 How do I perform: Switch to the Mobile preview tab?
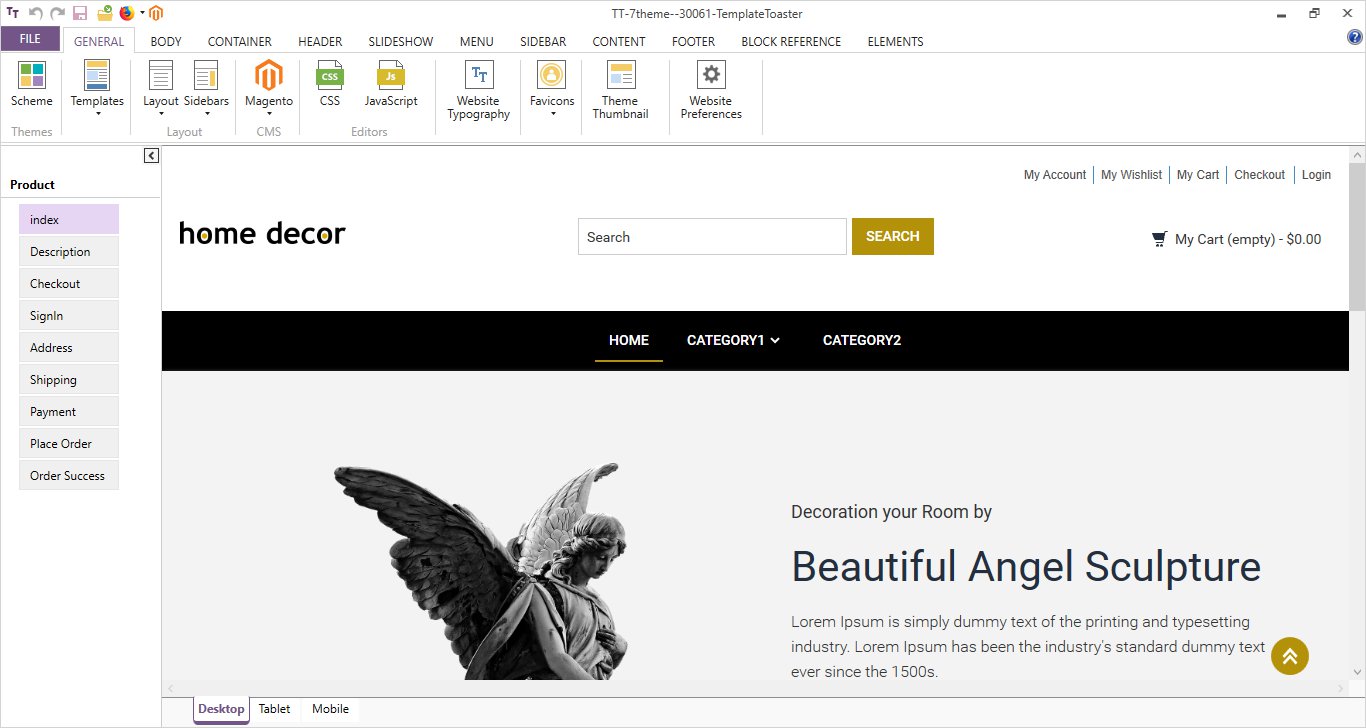(330, 708)
